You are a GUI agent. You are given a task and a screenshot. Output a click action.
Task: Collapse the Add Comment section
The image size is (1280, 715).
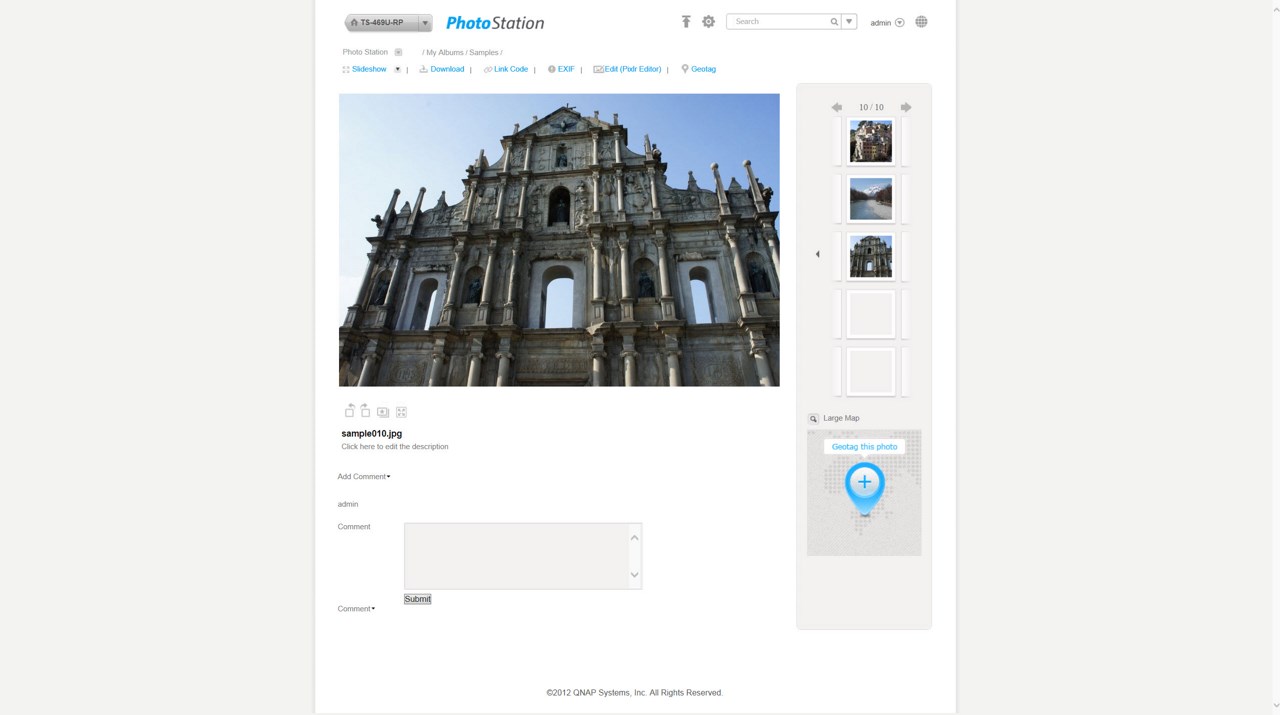pyautogui.click(x=364, y=476)
